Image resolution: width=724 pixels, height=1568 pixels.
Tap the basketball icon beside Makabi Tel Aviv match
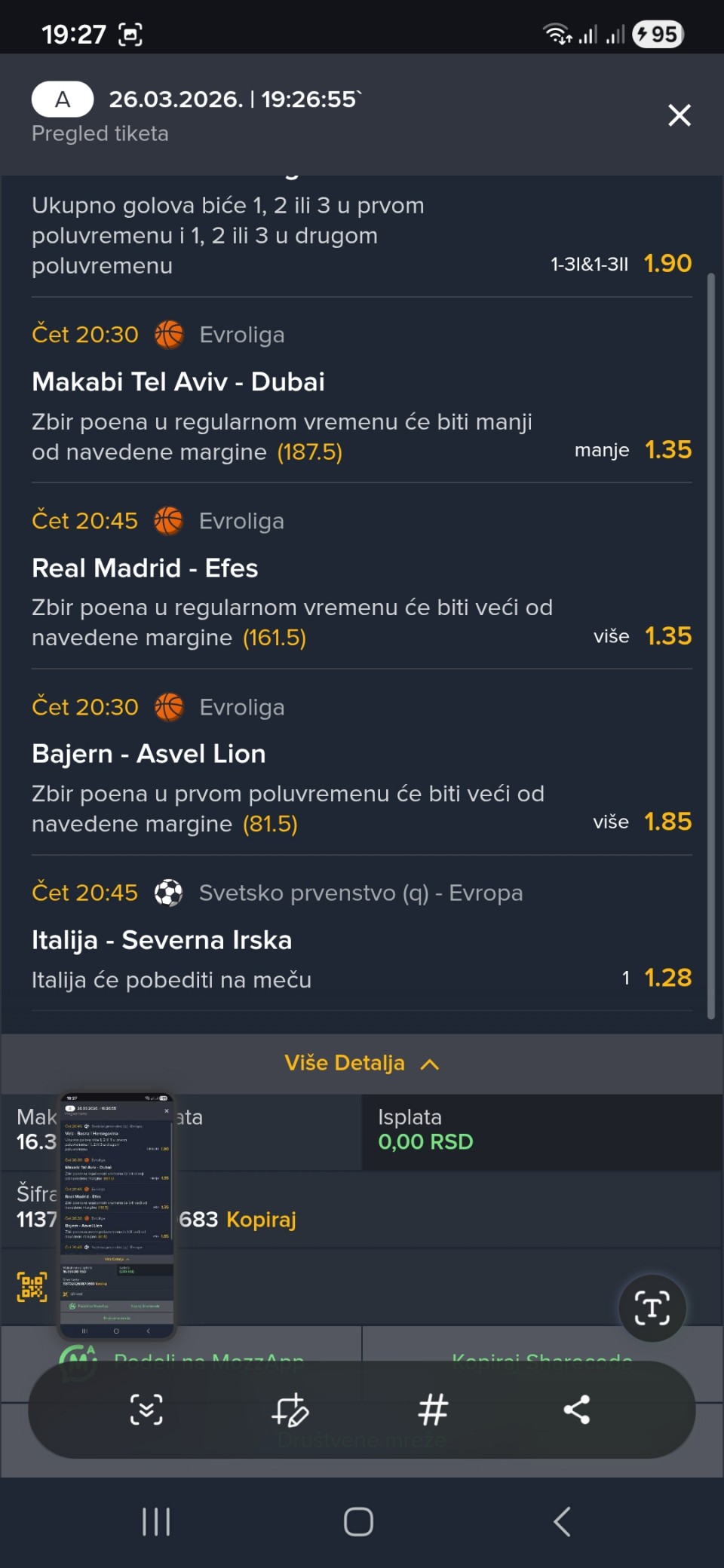(x=169, y=335)
